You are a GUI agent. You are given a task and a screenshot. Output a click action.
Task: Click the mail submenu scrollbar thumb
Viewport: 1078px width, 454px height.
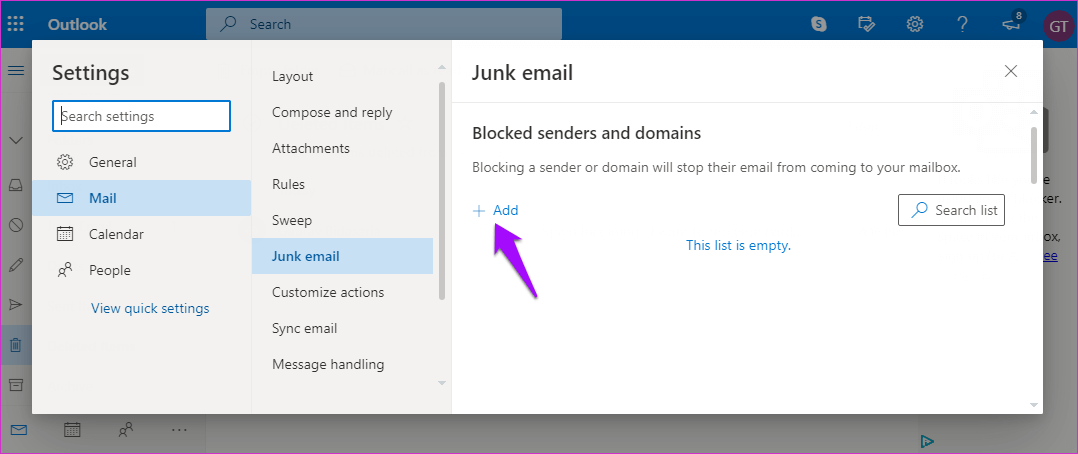[442, 191]
